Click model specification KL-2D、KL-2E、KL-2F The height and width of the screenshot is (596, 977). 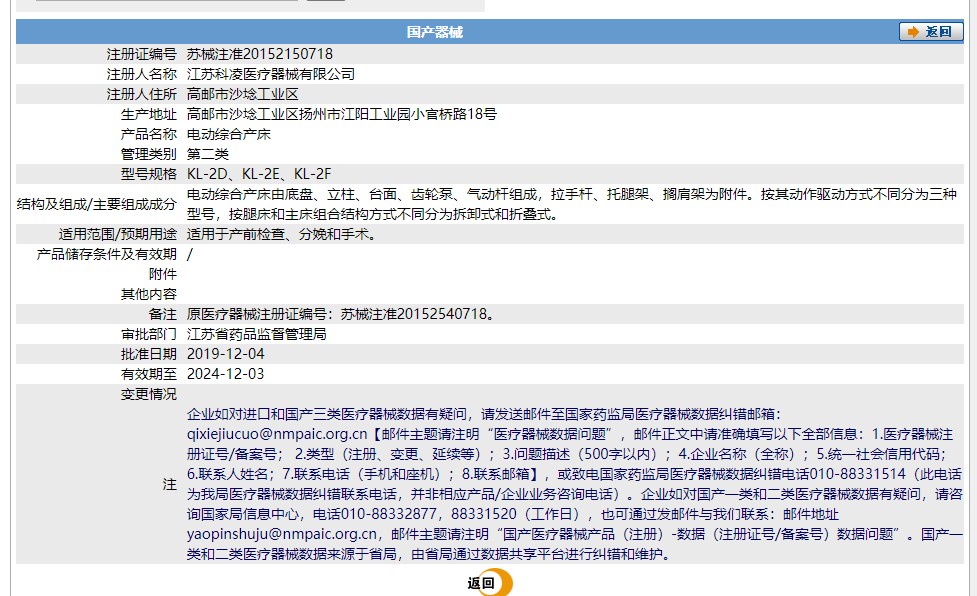pos(259,174)
